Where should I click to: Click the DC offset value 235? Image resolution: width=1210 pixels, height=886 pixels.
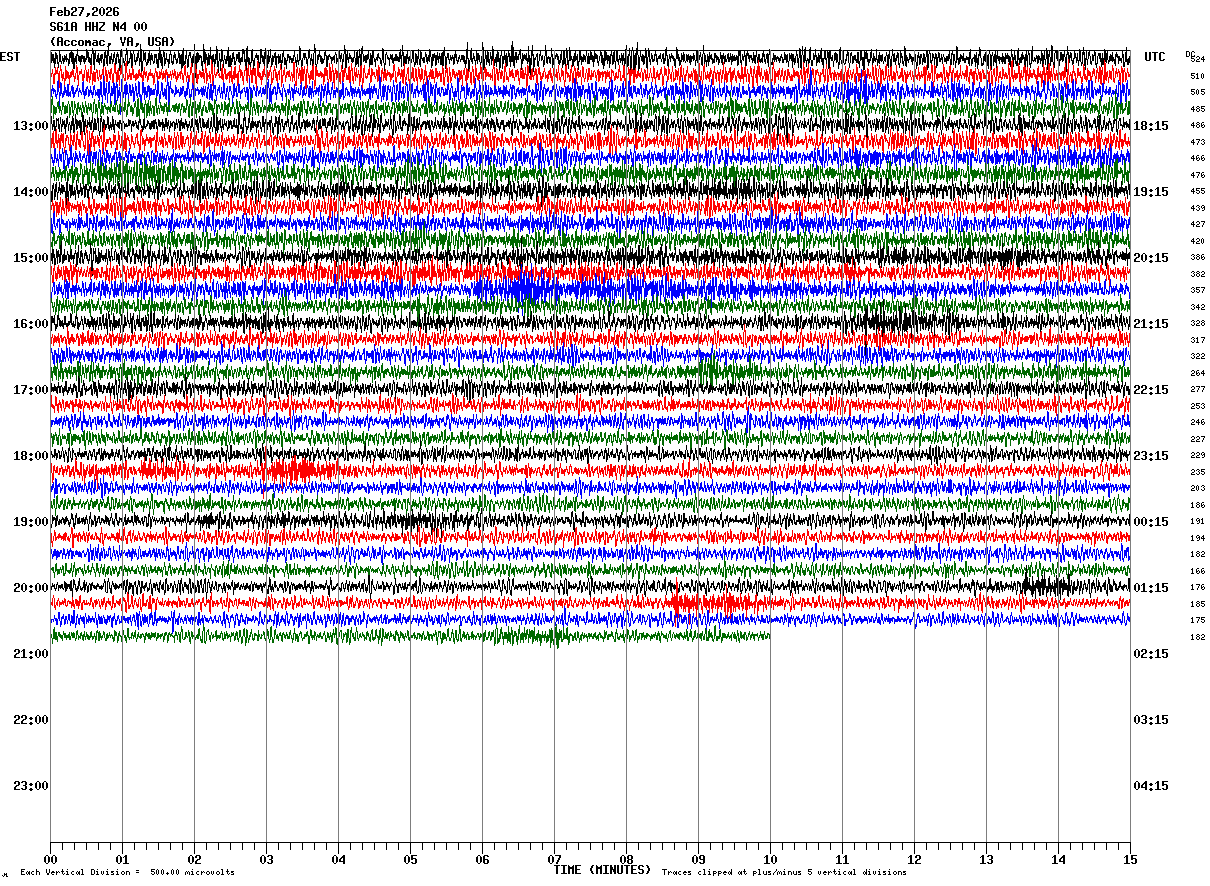(x=1198, y=472)
